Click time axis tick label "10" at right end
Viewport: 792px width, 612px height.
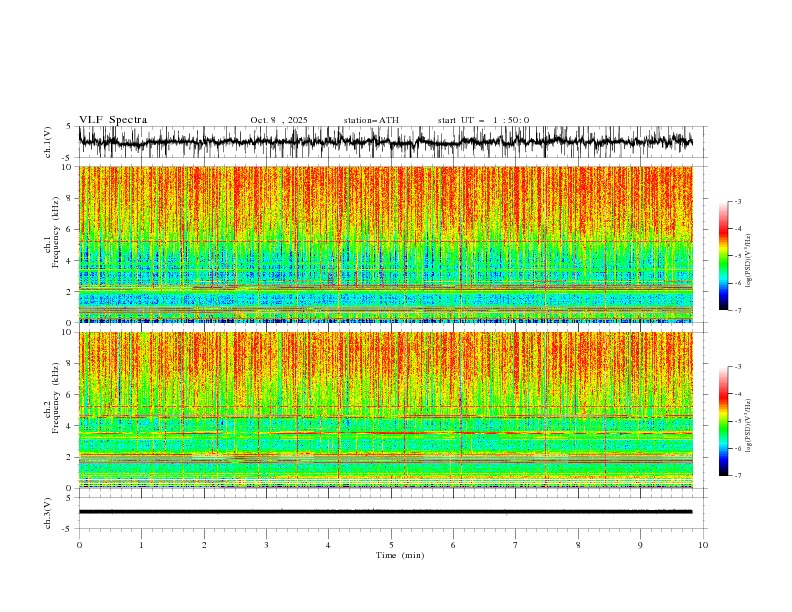[x=703, y=545]
